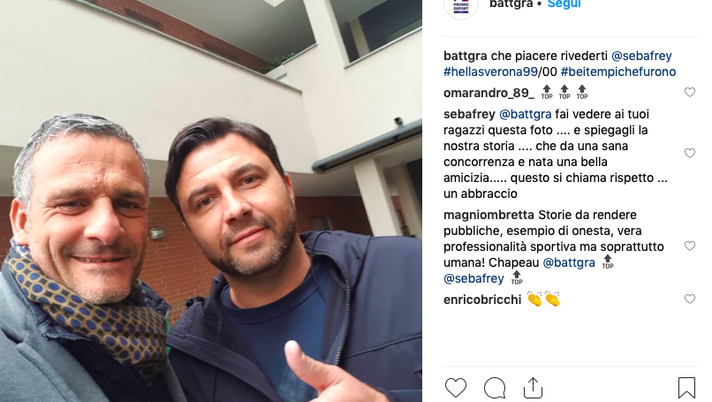The width and height of the screenshot is (712, 402).
Task: Open the comment speech bubble icon
Action: click(x=494, y=387)
